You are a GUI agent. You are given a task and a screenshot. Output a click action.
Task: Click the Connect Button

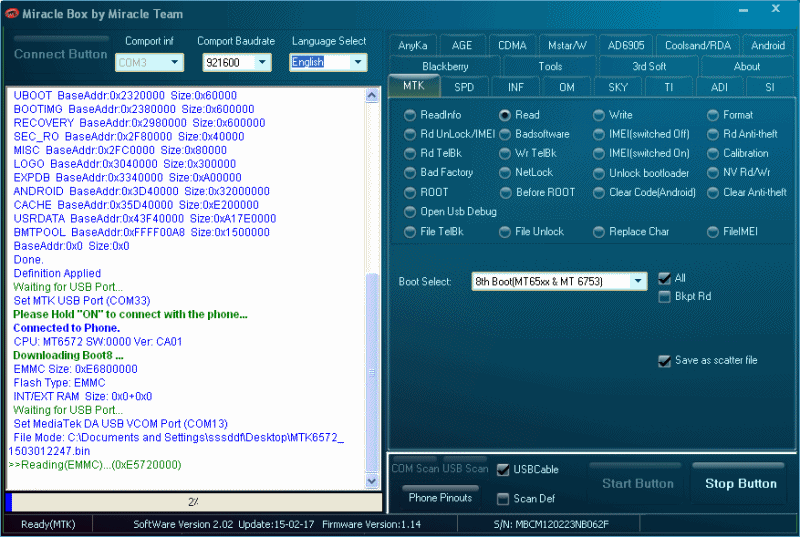pos(60,54)
